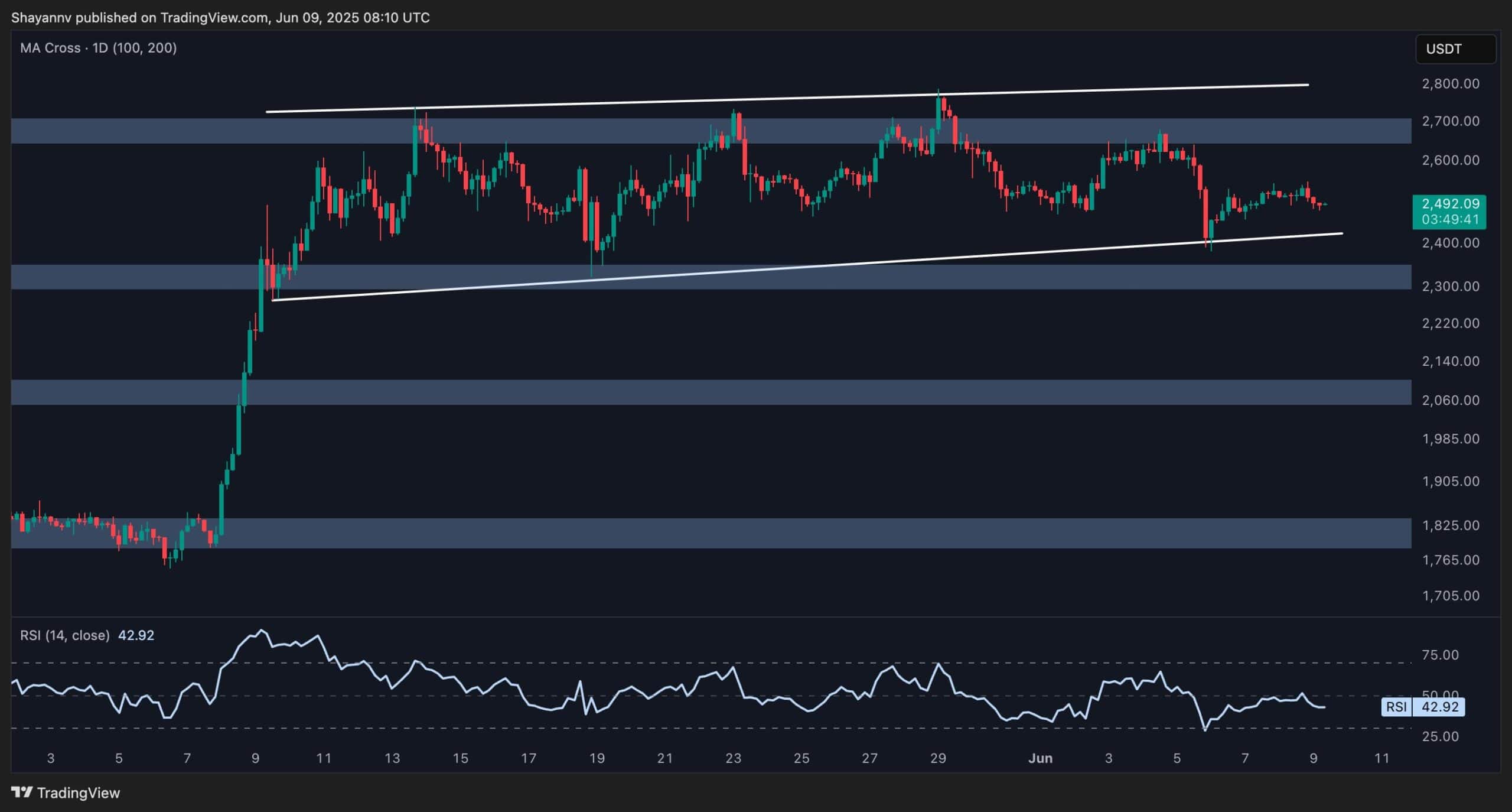Screen dimensions: 1512x812
Task: Select the 2,060 support zone band
Action: 709,392
